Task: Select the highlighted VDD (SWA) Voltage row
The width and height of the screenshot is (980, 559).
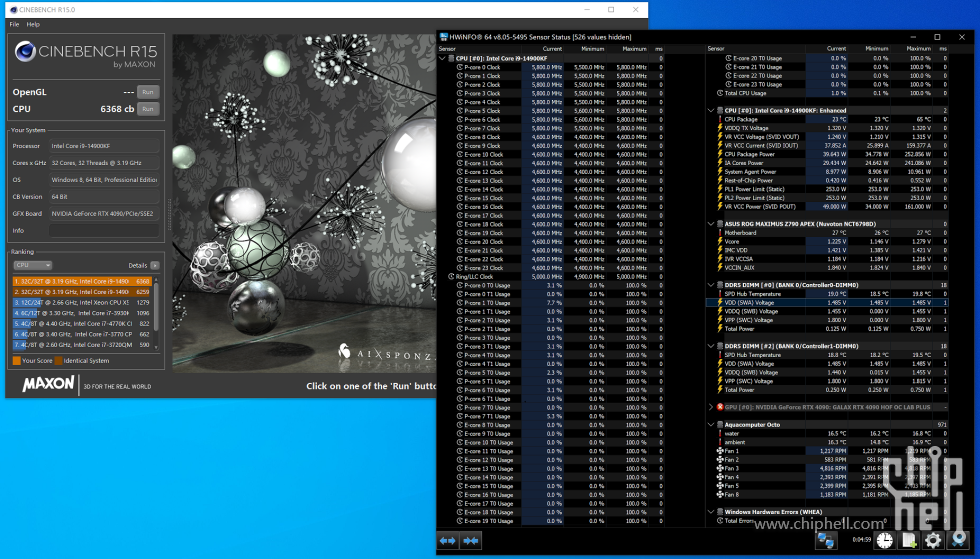Action: (x=828, y=303)
